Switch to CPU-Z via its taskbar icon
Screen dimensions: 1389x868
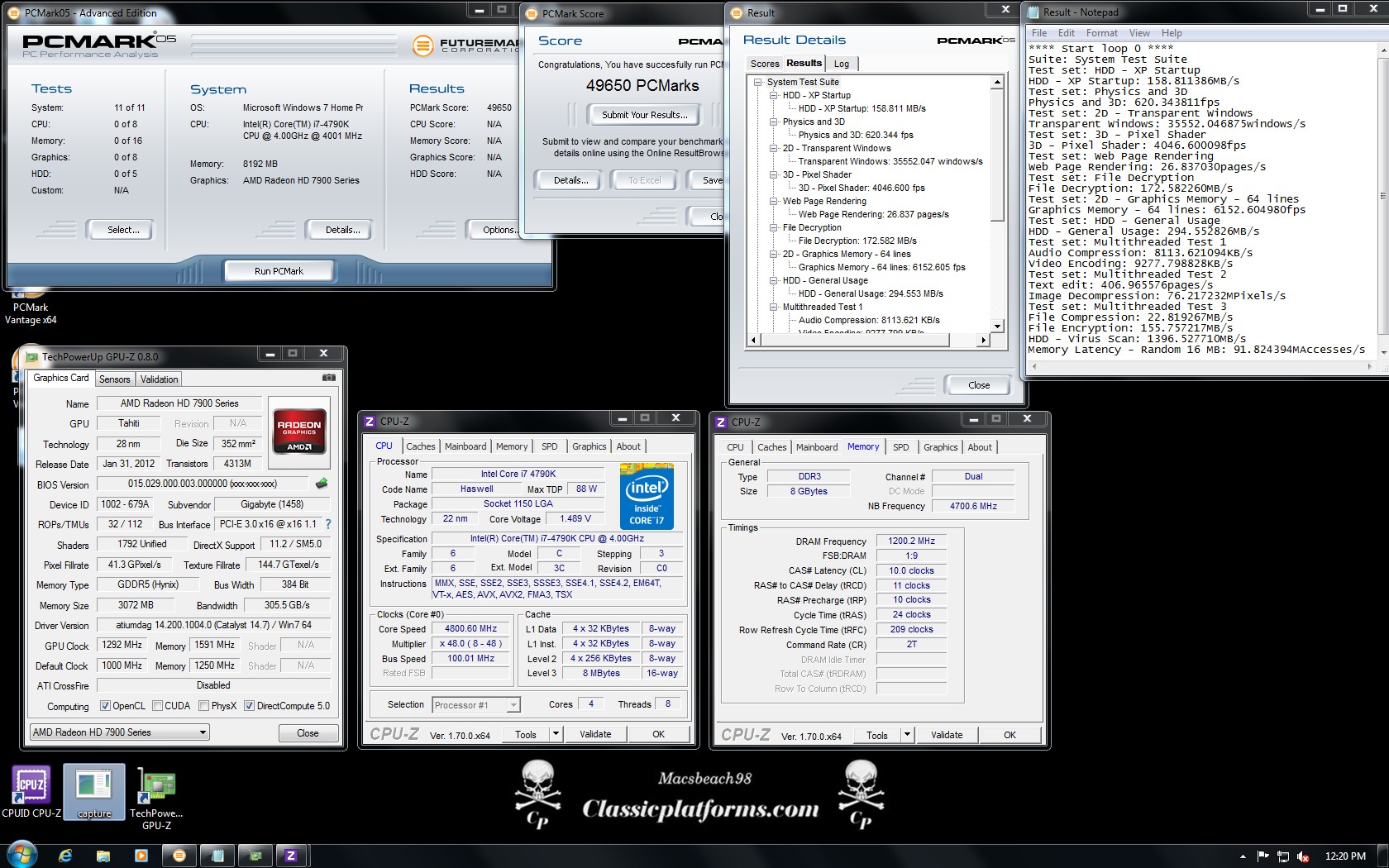click(x=291, y=856)
